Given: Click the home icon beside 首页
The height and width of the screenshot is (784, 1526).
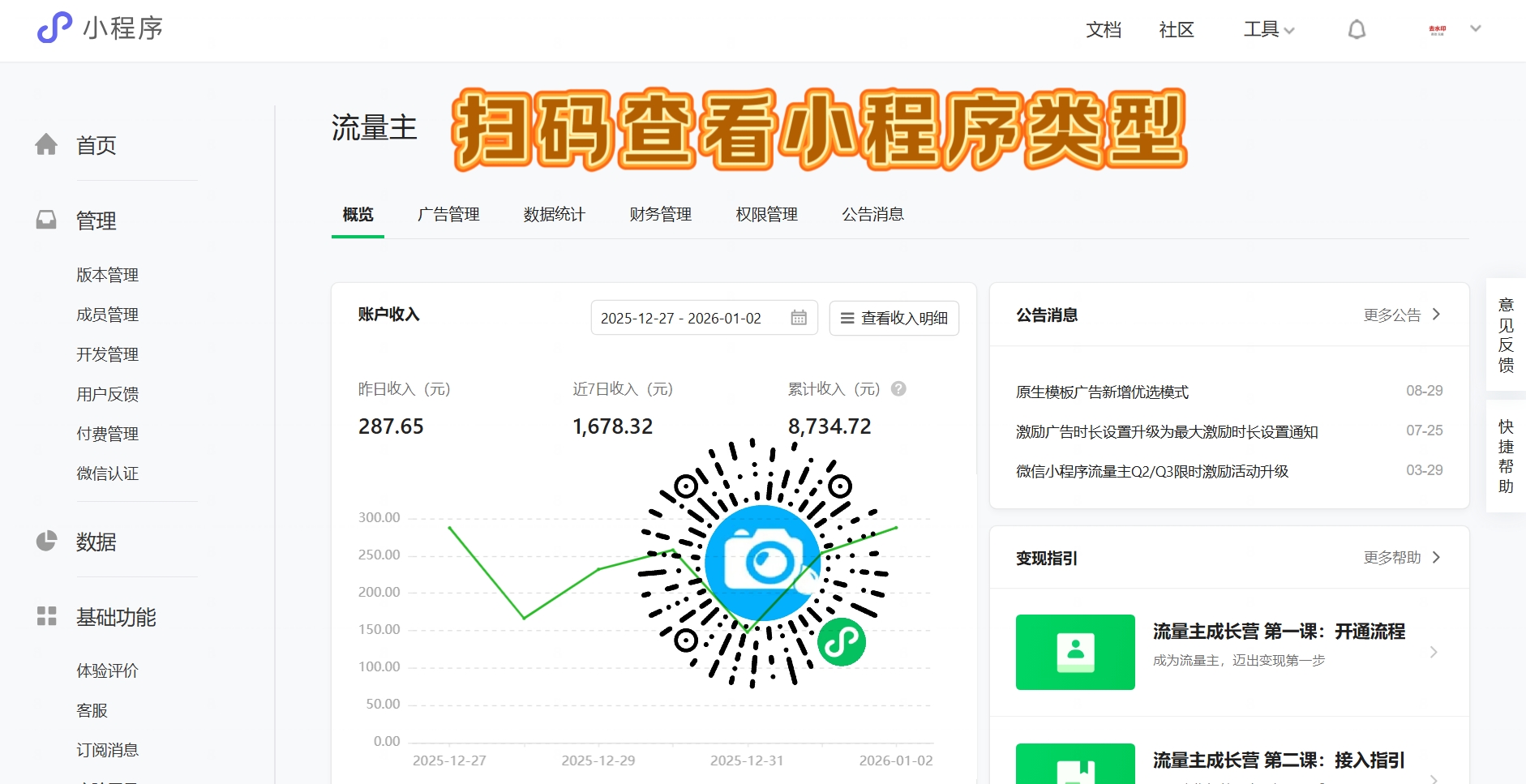Looking at the screenshot, I should point(46,144).
